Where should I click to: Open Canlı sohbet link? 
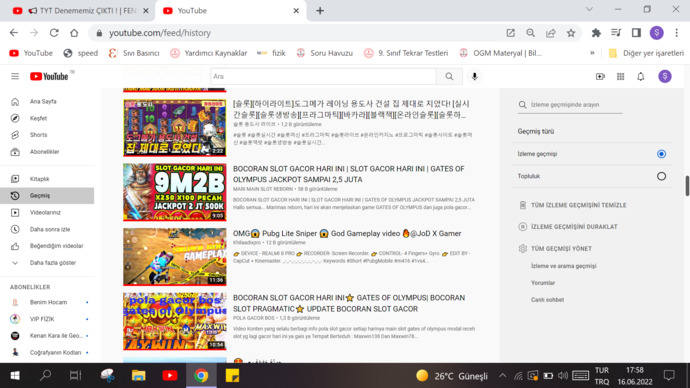547,300
